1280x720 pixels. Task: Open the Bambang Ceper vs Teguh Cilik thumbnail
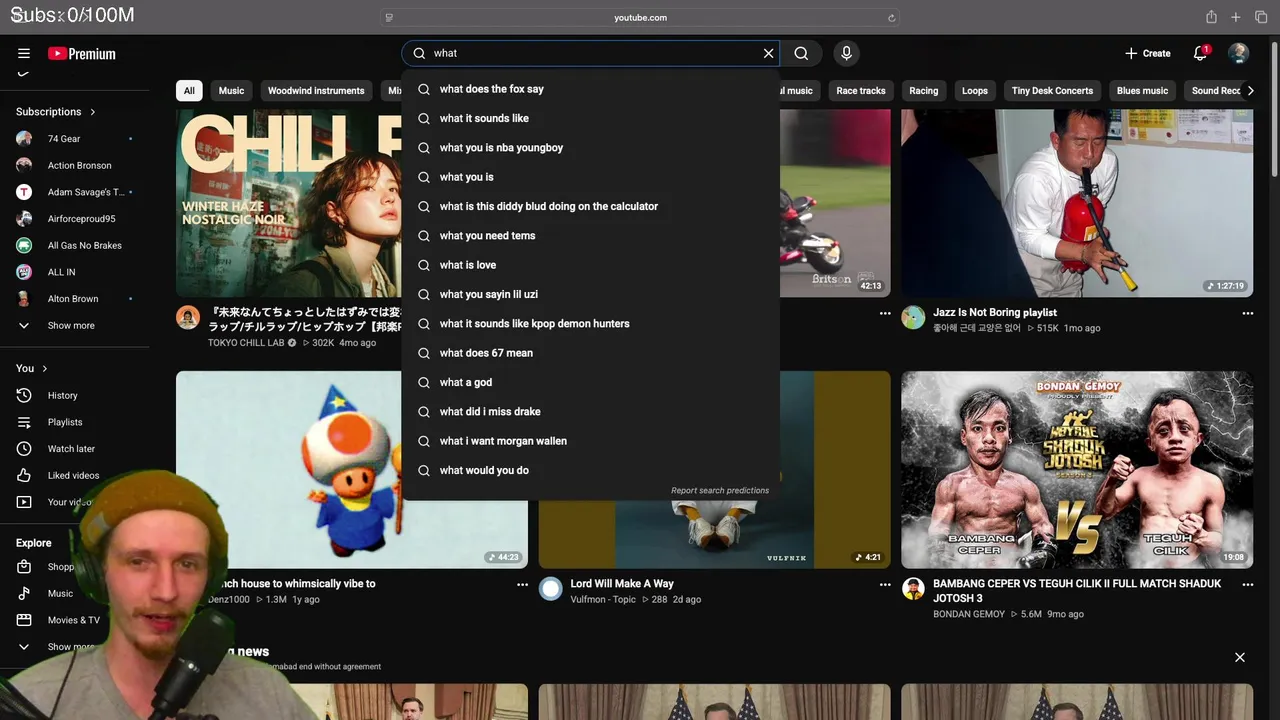[1077, 470]
